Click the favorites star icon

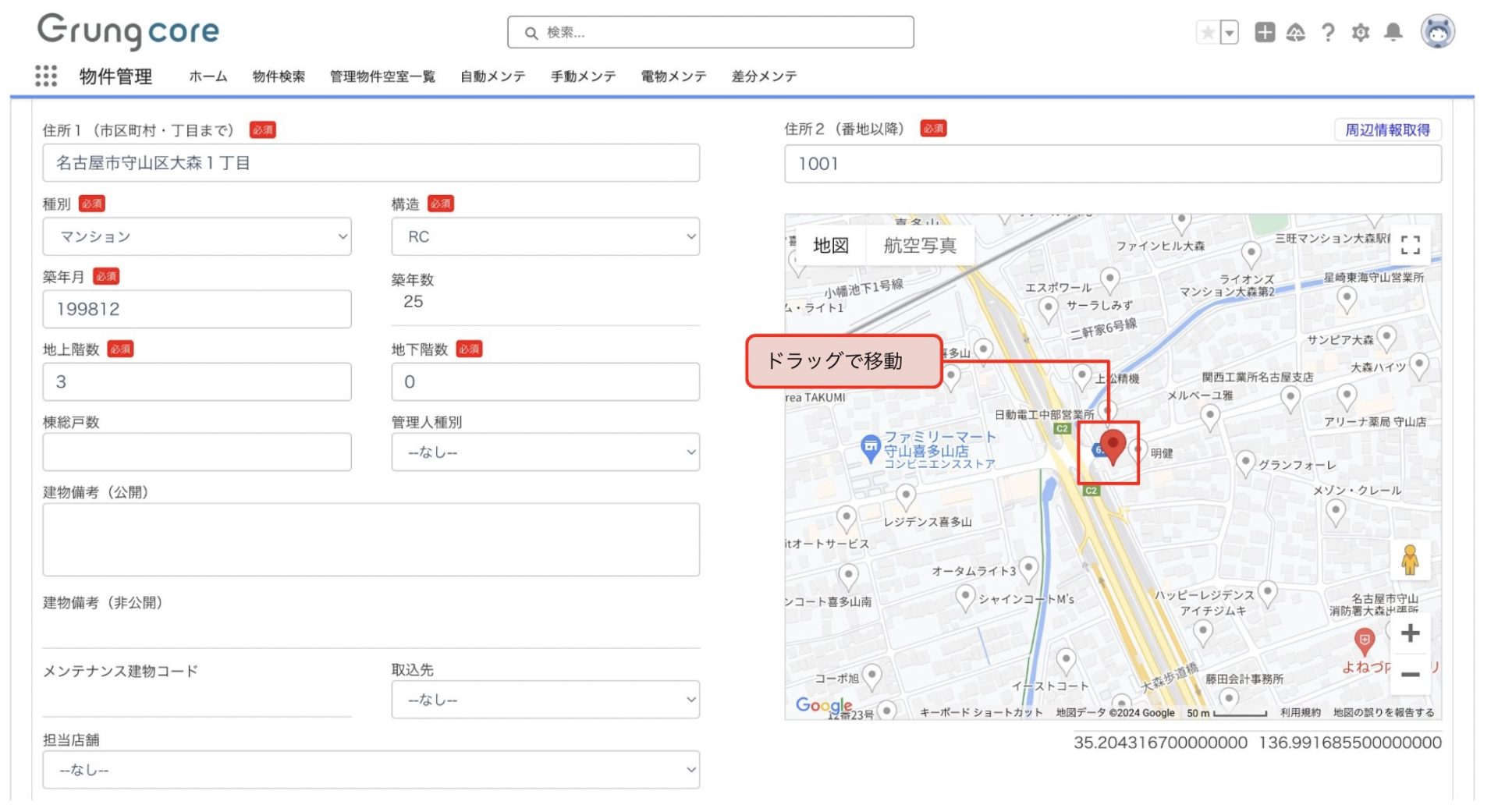pyautogui.click(x=1207, y=33)
